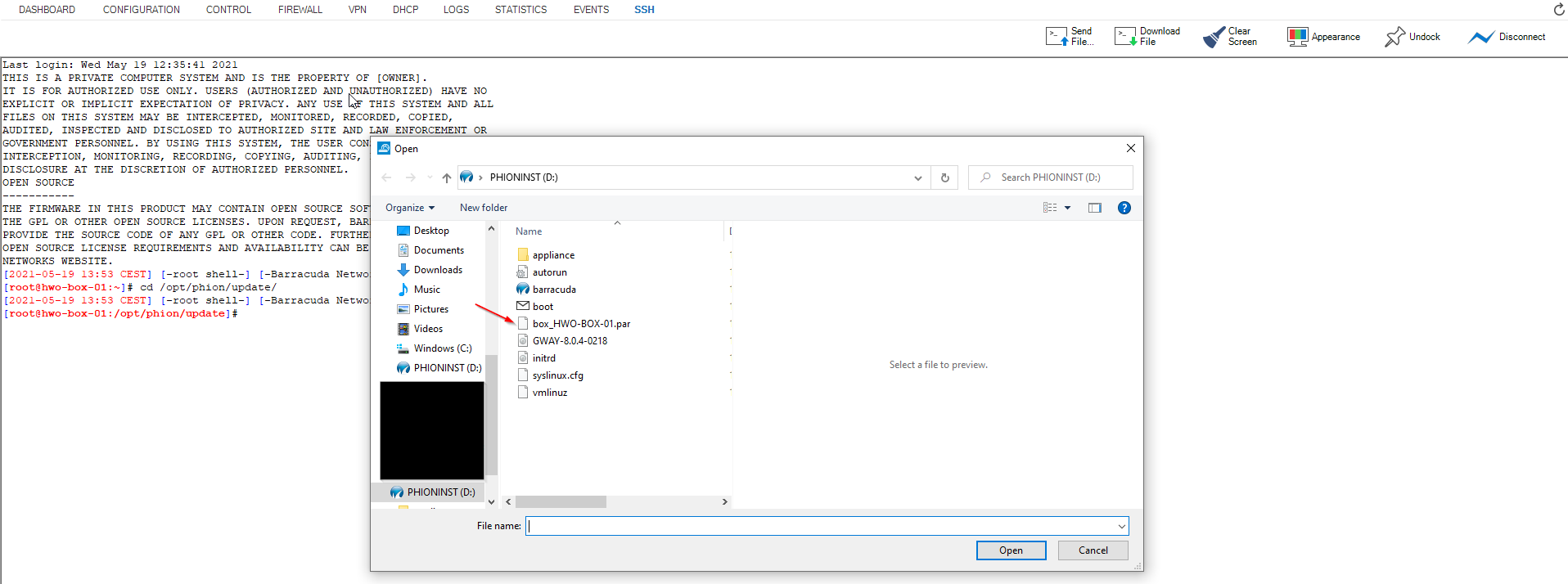Click the Search PHIONINST (D:) box
Image resolution: width=1568 pixels, height=584 pixels.
(x=1051, y=177)
